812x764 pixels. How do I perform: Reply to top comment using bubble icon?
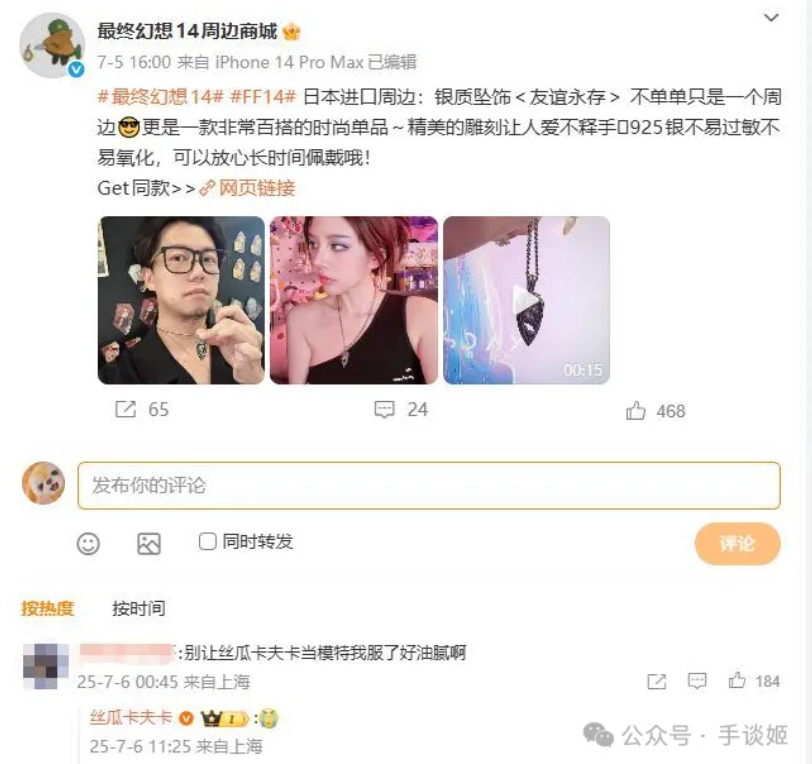tap(697, 681)
